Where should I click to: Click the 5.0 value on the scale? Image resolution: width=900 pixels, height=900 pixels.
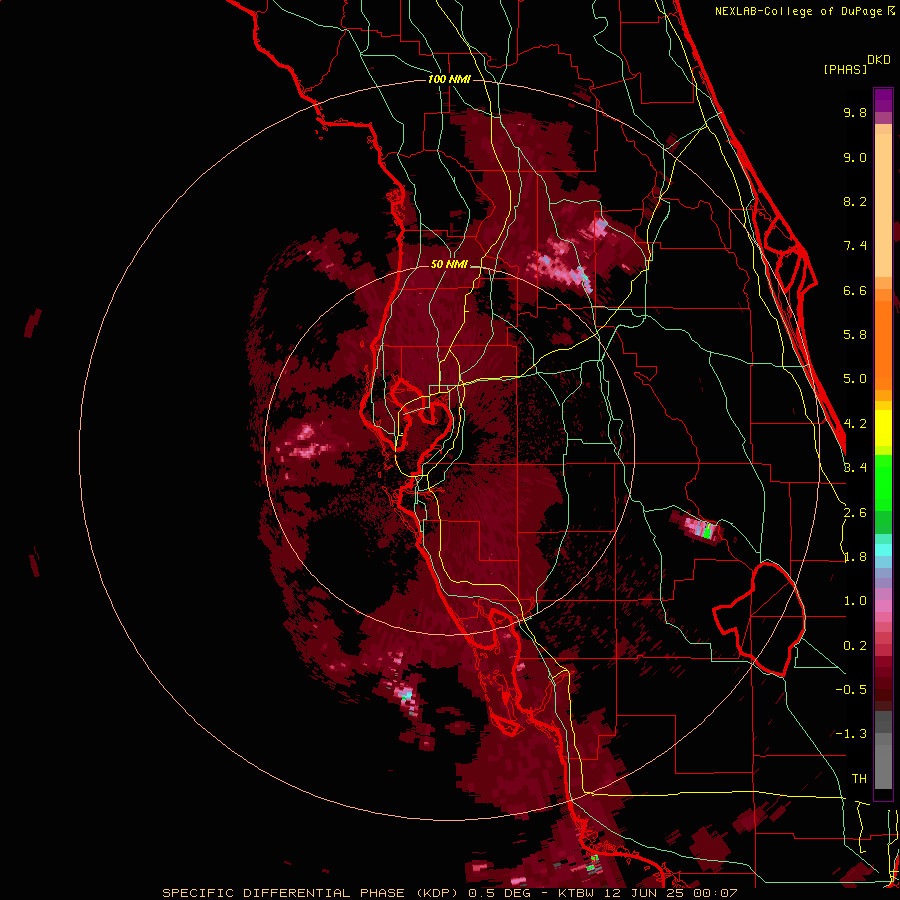coord(855,379)
